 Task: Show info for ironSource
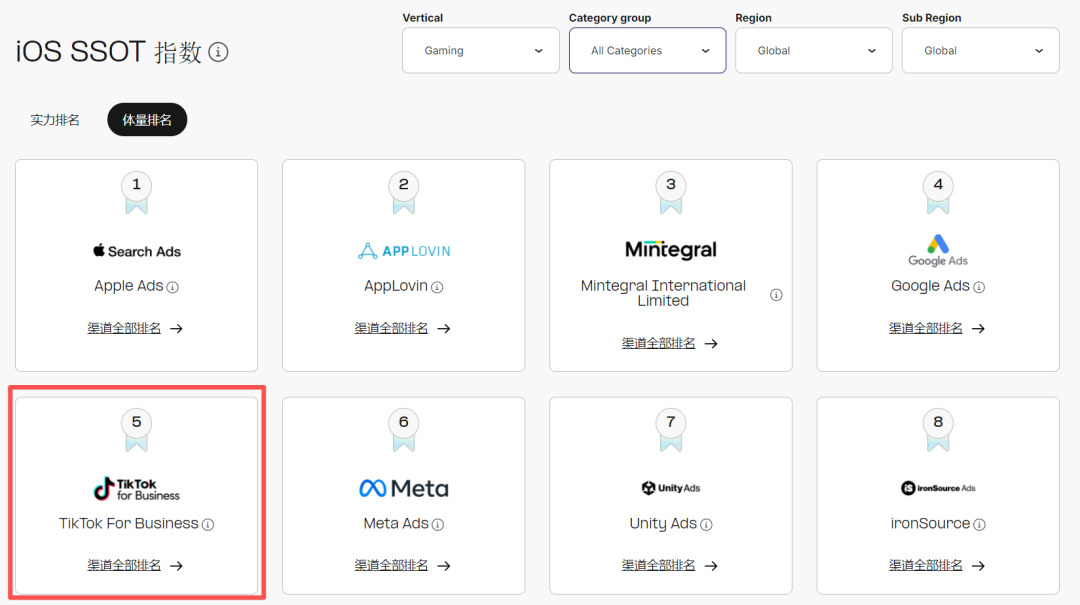pyautogui.click(x=979, y=525)
